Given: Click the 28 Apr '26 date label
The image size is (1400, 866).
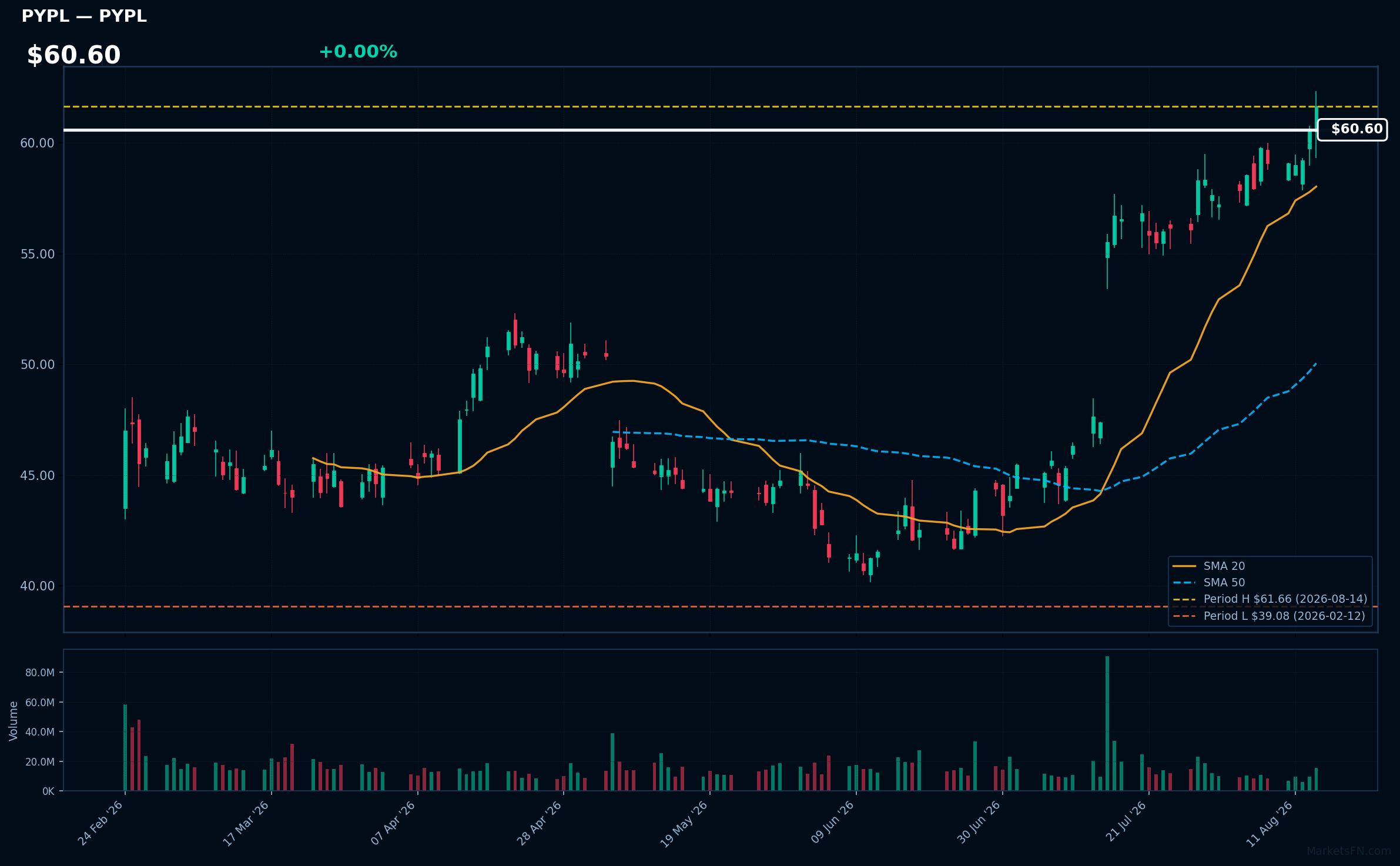Looking at the screenshot, I should [x=539, y=823].
